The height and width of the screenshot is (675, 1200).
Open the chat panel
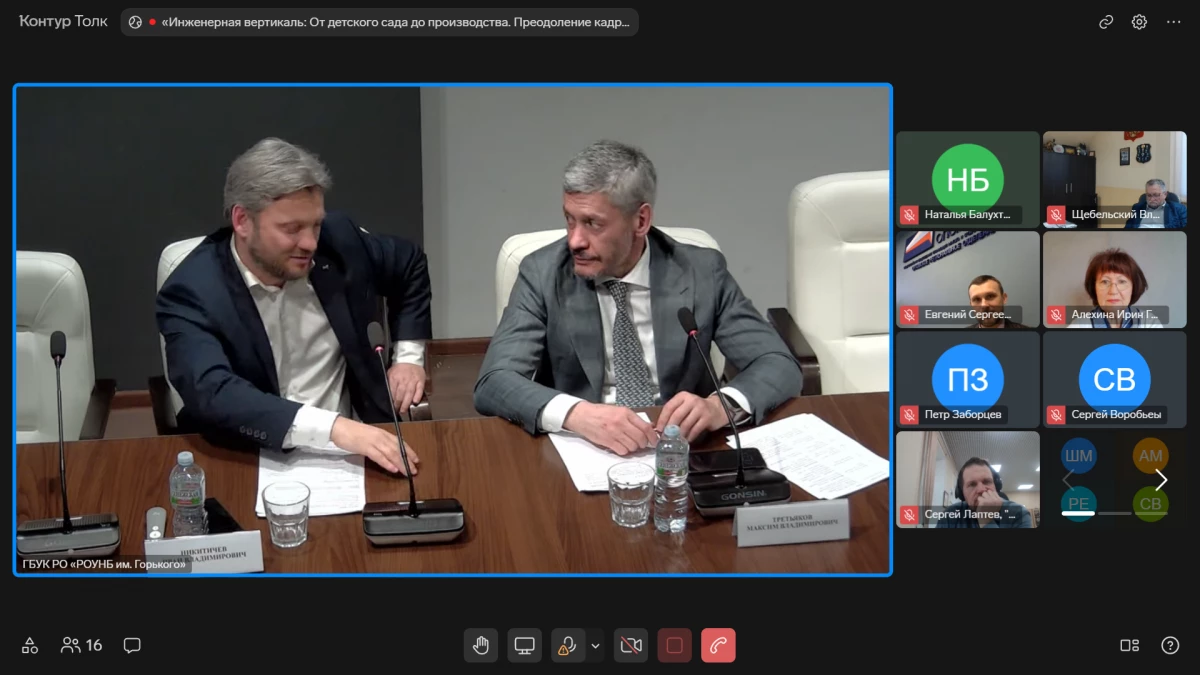[x=132, y=645]
